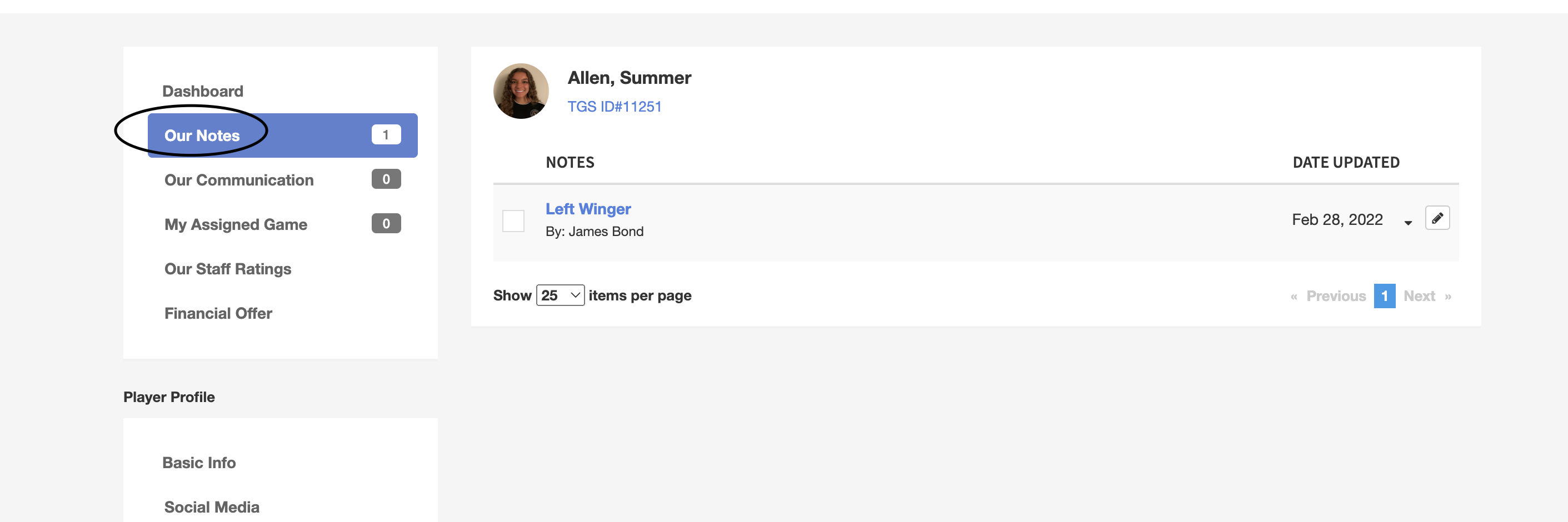The height and width of the screenshot is (522, 1568).
Task: Click the pencil edit icon for note
Action: 1436,218
